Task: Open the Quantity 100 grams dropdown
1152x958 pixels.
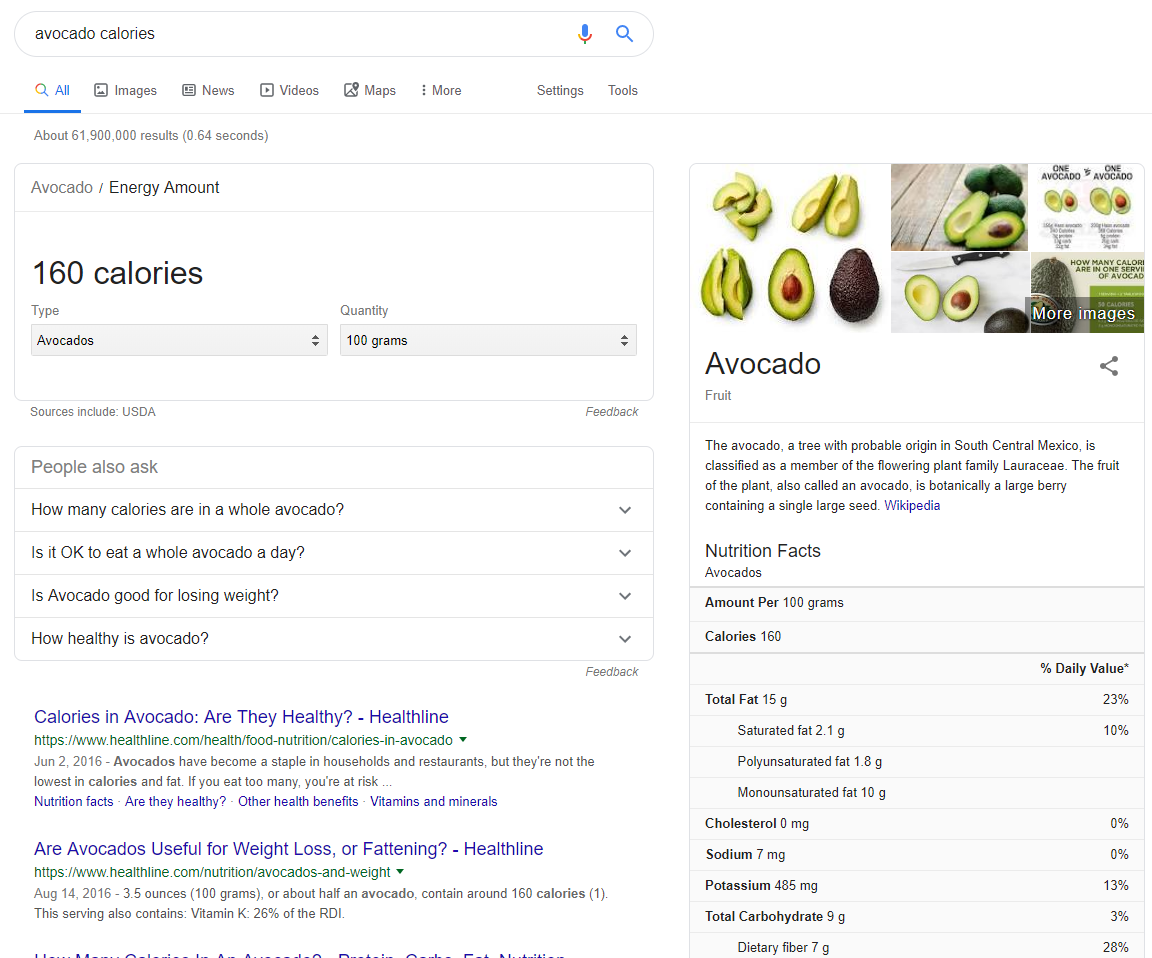Action: tap(488, 340)
